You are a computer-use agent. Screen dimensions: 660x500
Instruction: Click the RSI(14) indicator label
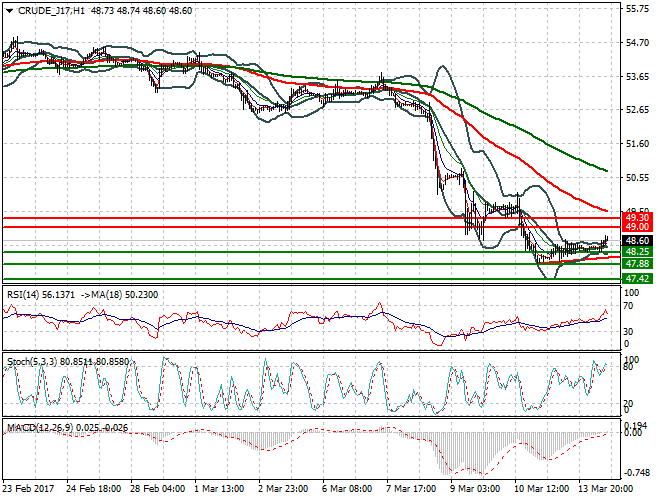tap(25, 294)
